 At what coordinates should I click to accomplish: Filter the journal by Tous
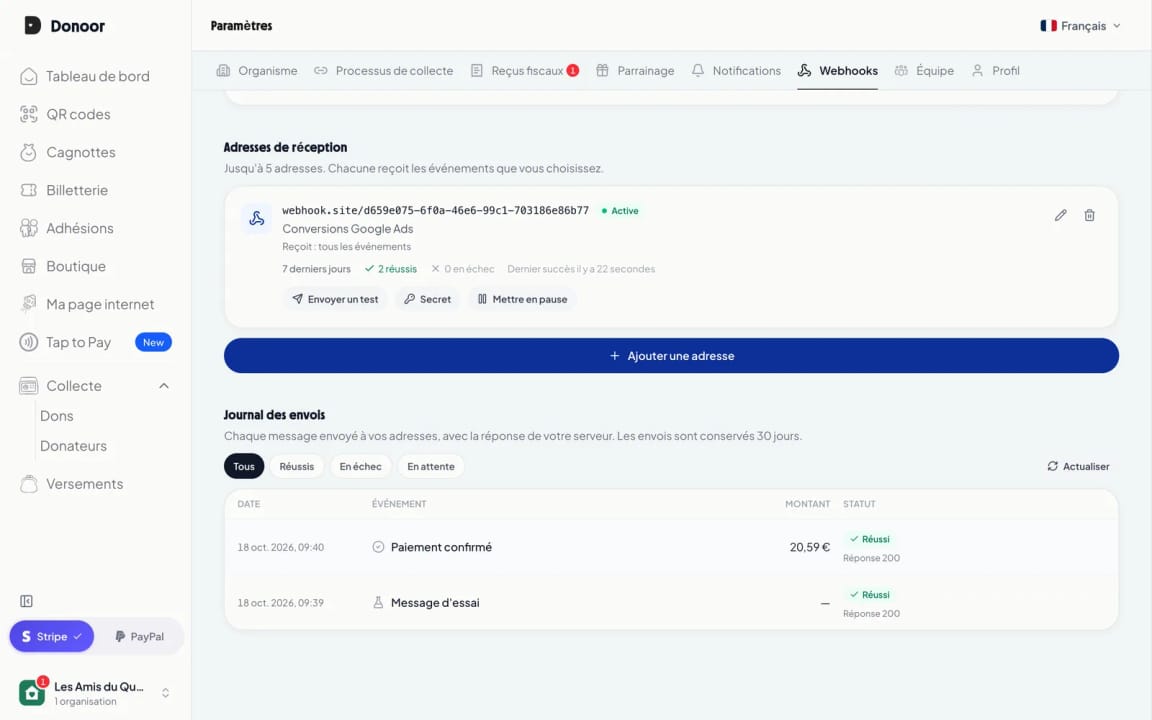[244, 467]
